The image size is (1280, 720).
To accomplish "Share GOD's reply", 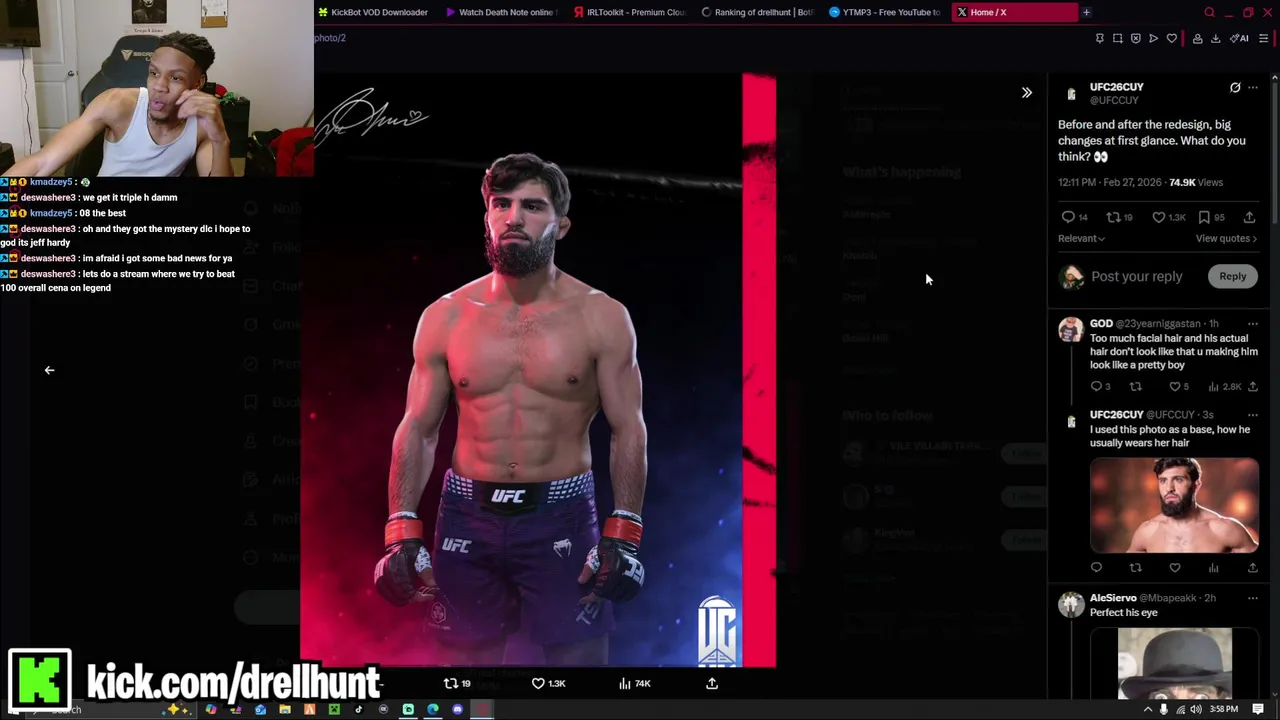I will tap(1252, 387).
